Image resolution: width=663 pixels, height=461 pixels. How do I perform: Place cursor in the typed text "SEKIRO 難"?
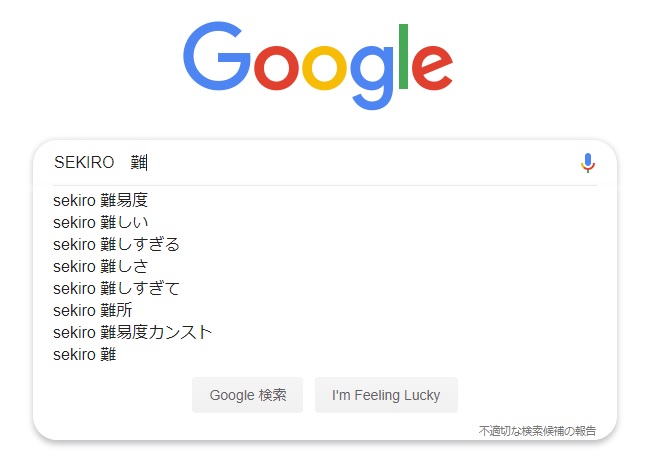pyautogui.click(x=101, y=162)
